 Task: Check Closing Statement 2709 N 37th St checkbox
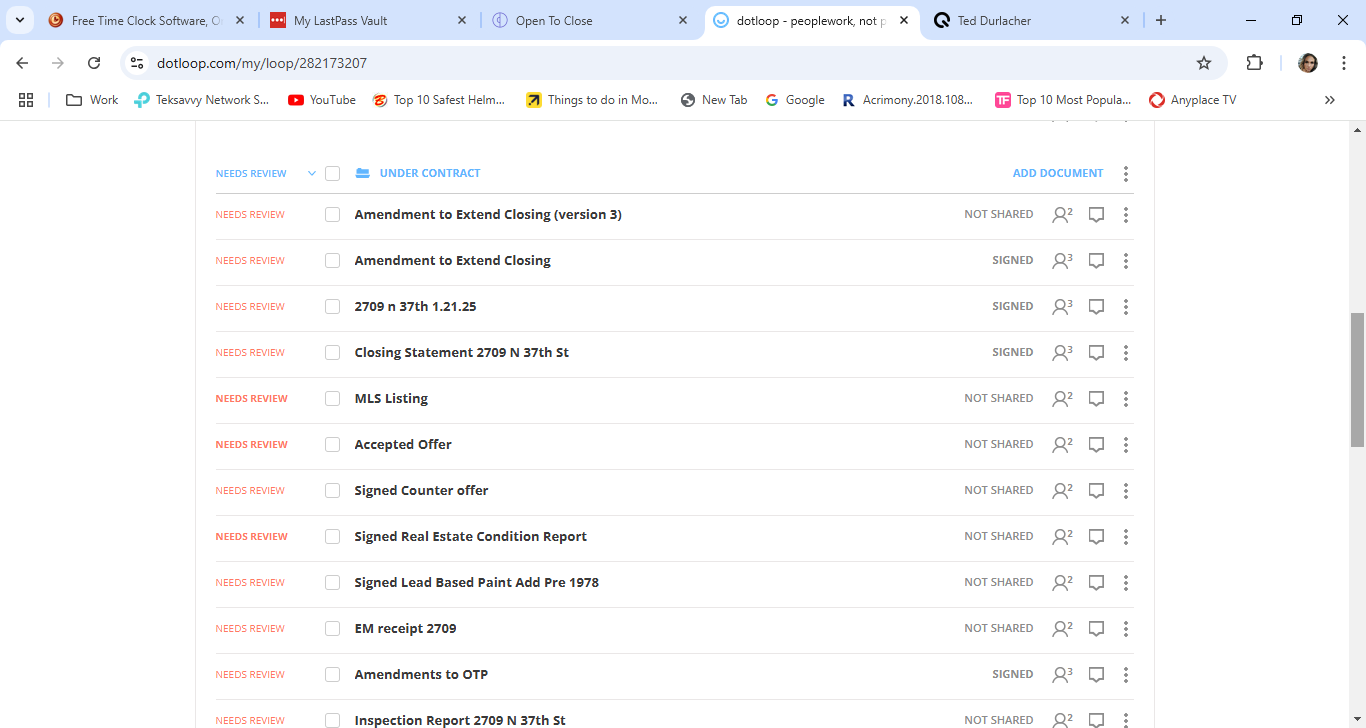coord(333,352)
